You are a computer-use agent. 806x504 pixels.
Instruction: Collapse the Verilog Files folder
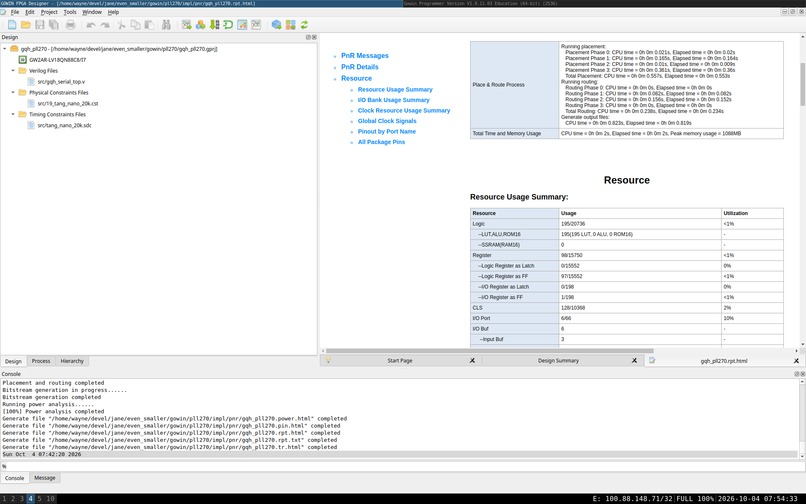[x=13, y=70]
